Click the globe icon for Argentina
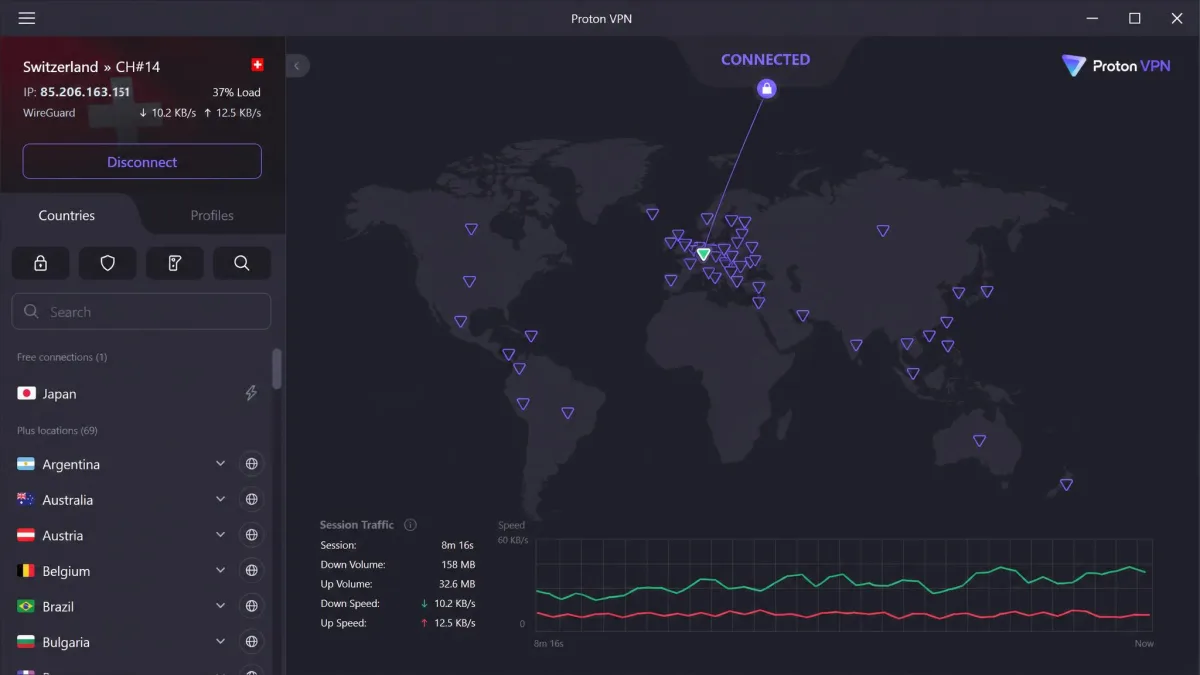Screen dimensions: 1200x675 click(252, 464)
